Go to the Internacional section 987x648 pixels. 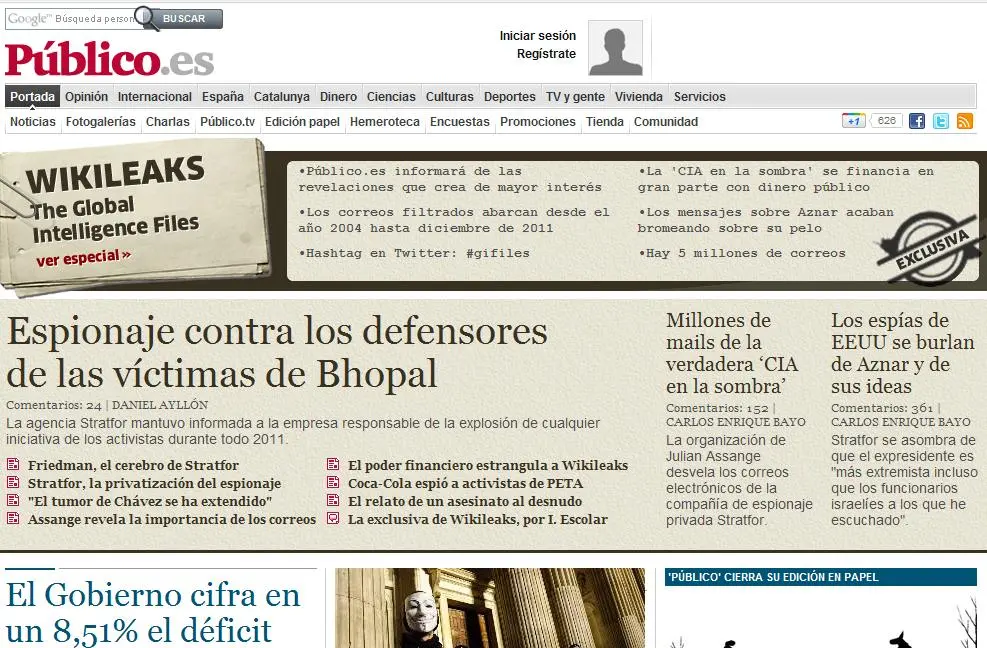click(154, 96)
